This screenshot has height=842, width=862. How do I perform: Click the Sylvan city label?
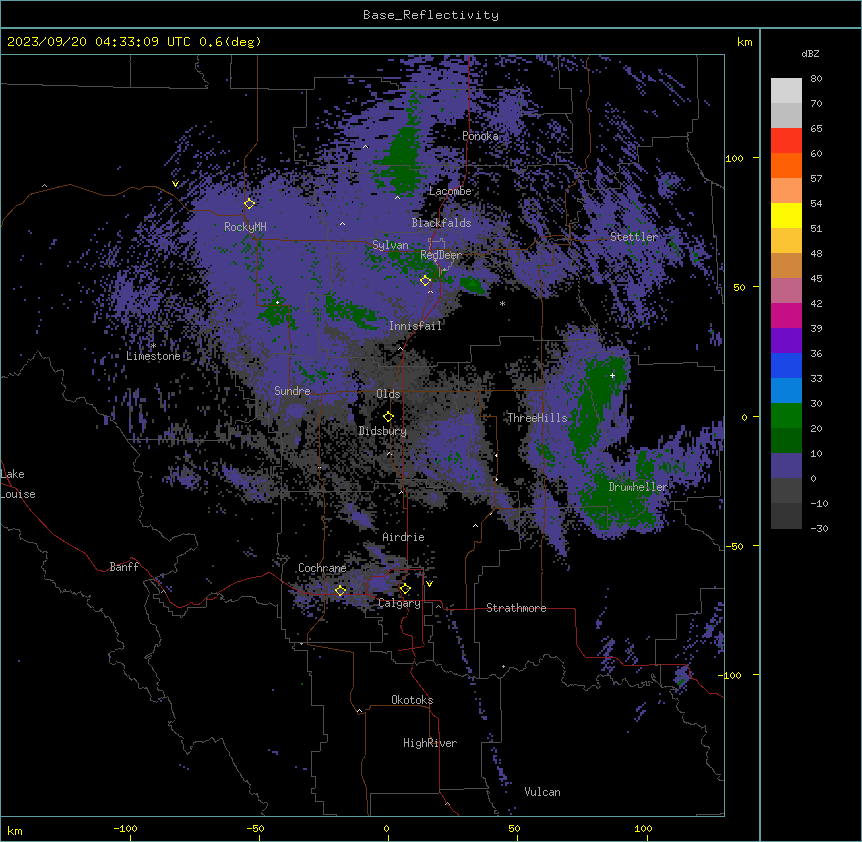coord(390,245)
